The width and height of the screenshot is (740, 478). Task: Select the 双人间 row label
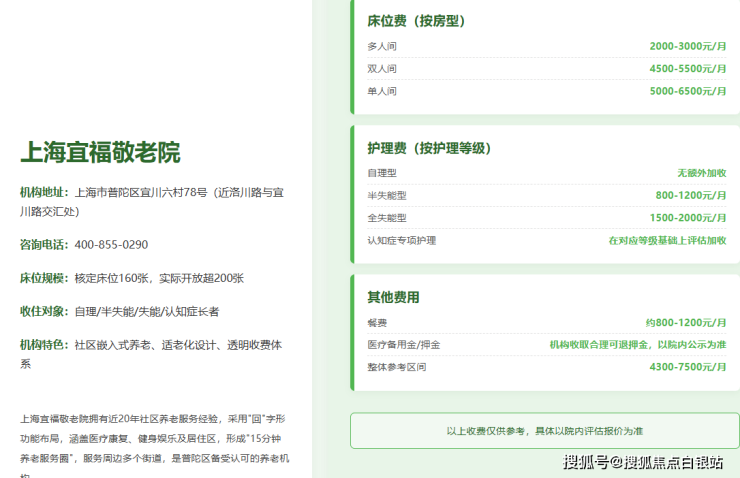[x=382, y=68]
